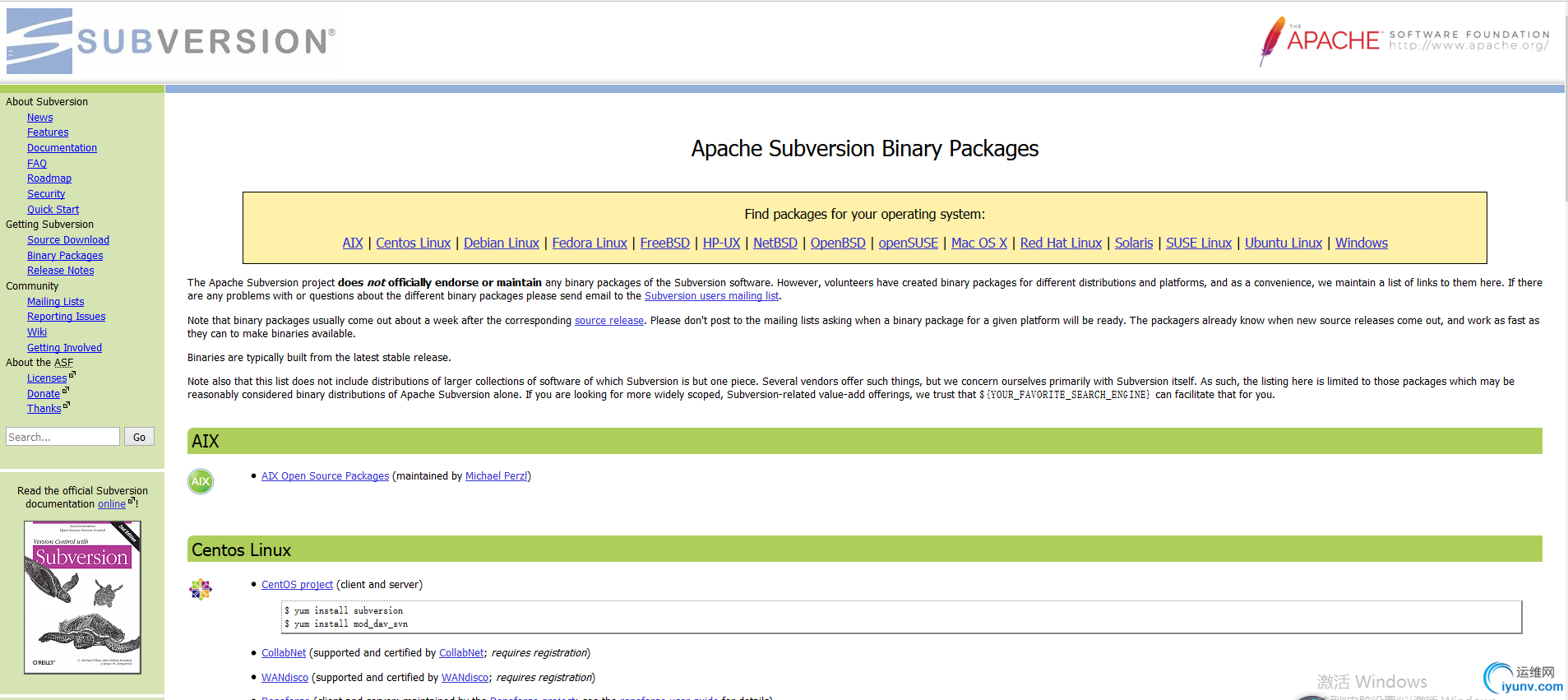1568x700 pixels.
Task: Open the Security sidebar link
Action: (46, 194)
